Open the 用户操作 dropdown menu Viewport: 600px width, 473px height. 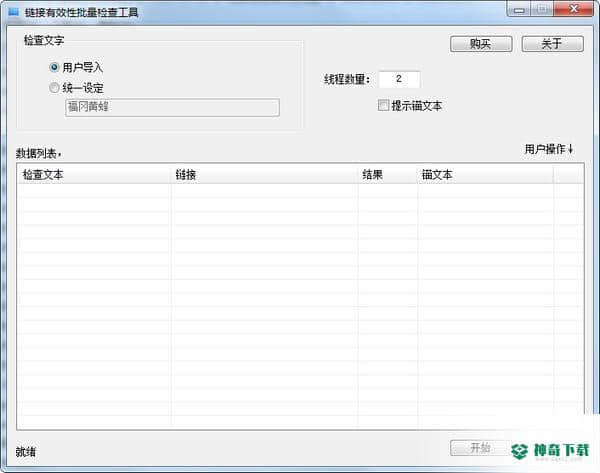[549, 149]
